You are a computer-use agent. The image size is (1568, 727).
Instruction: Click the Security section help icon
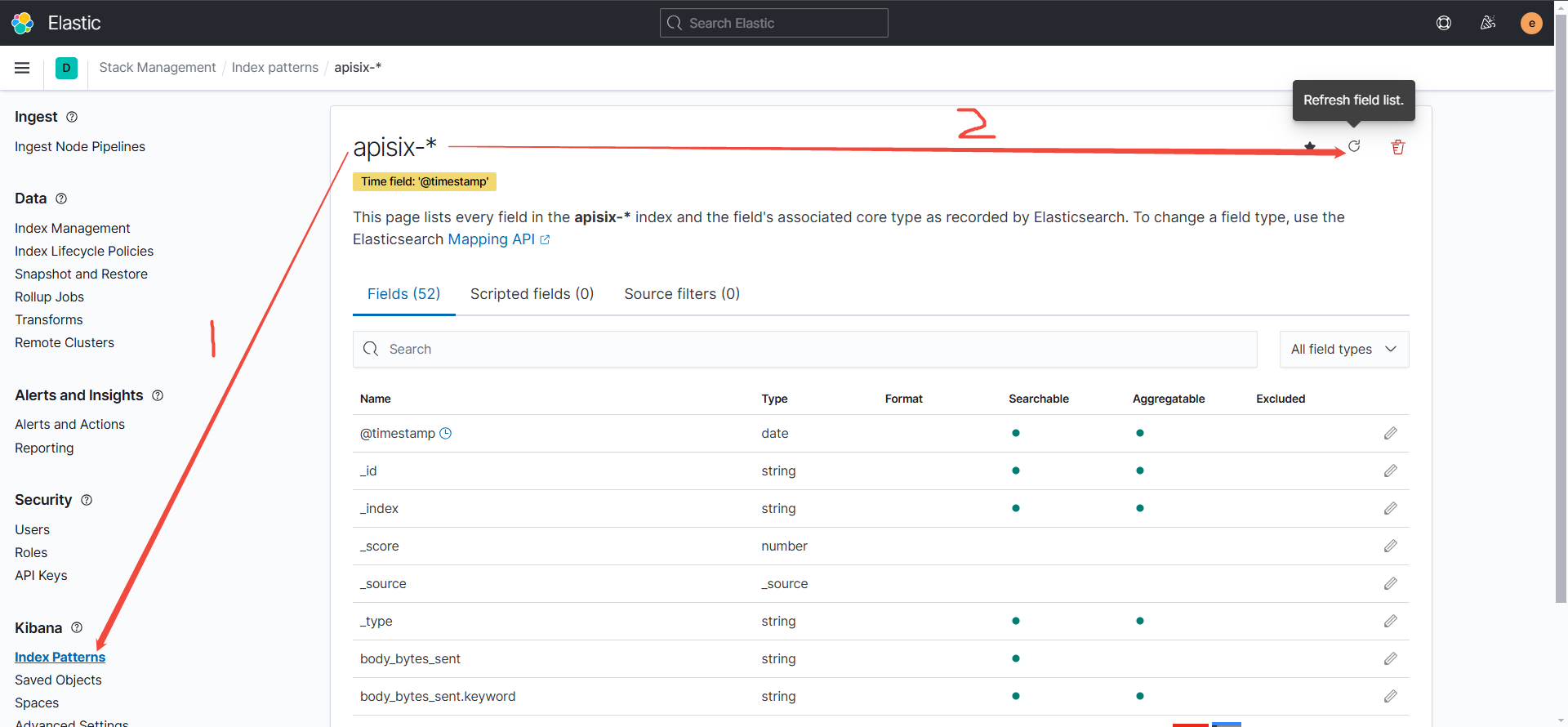87,500
